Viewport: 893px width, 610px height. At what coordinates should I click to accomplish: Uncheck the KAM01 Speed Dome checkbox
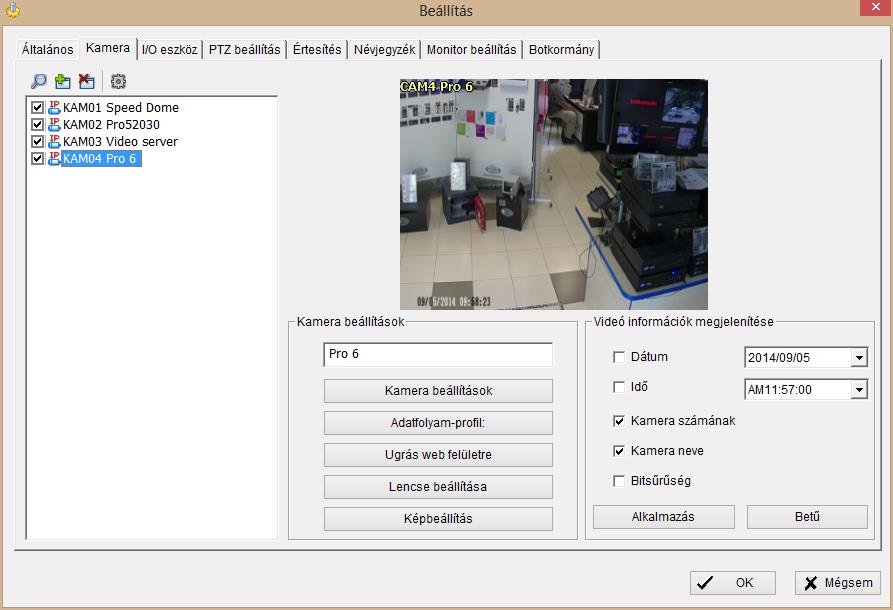38,108
